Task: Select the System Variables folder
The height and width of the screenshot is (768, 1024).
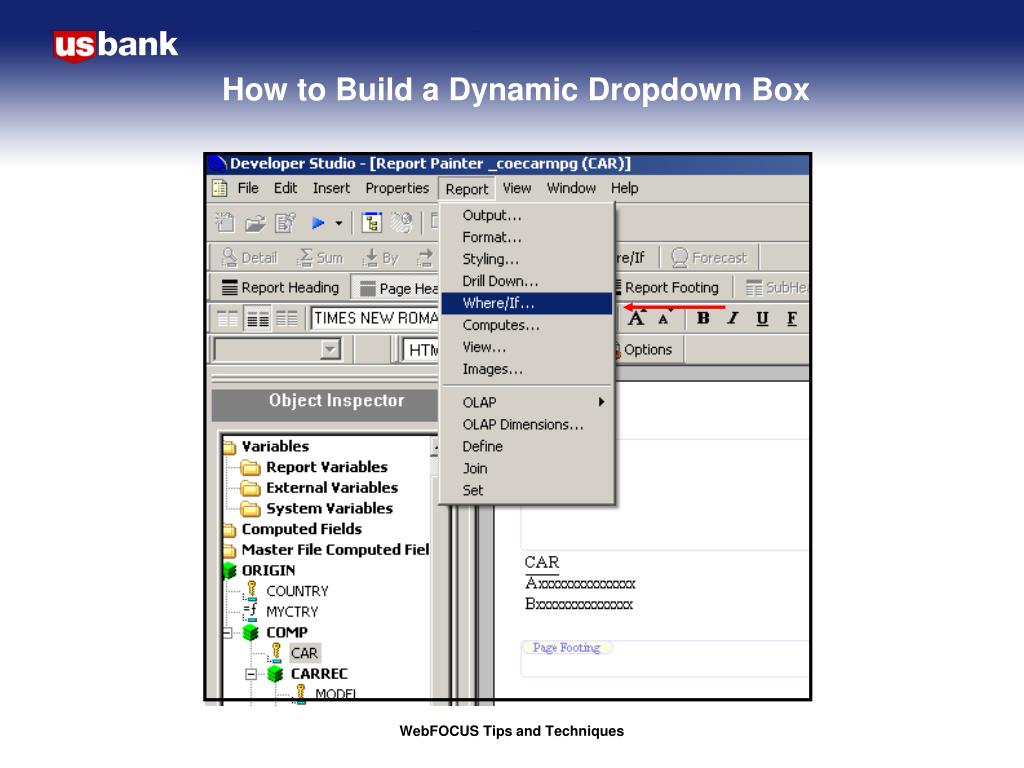Action: point(317,508)
